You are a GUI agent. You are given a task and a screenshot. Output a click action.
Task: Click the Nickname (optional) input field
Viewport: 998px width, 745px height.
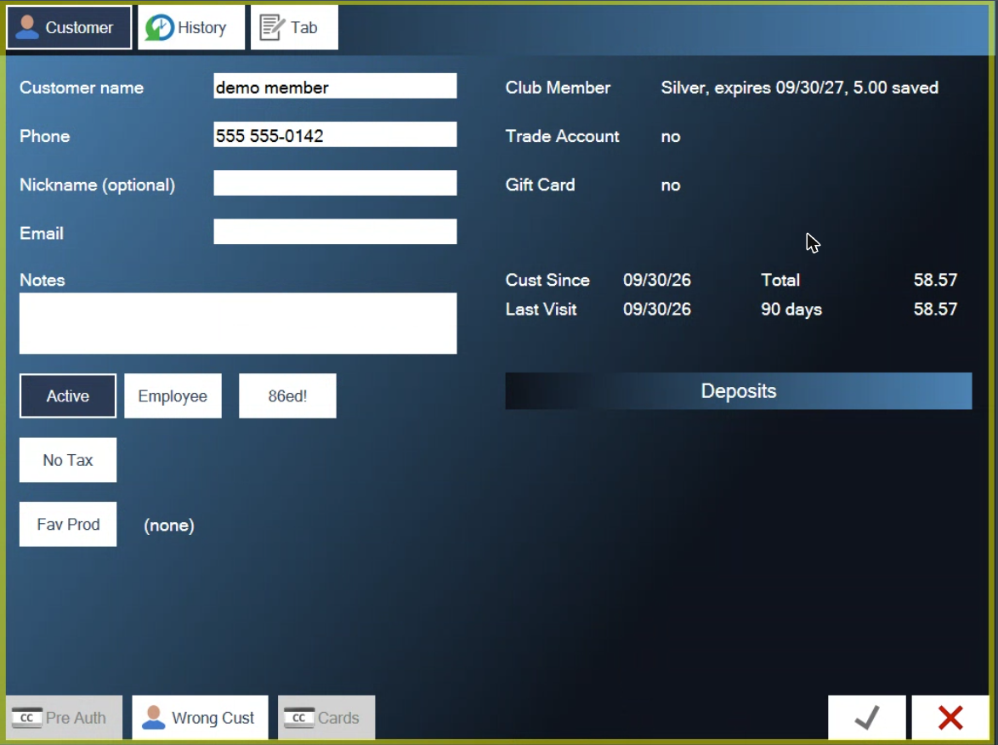335,183
